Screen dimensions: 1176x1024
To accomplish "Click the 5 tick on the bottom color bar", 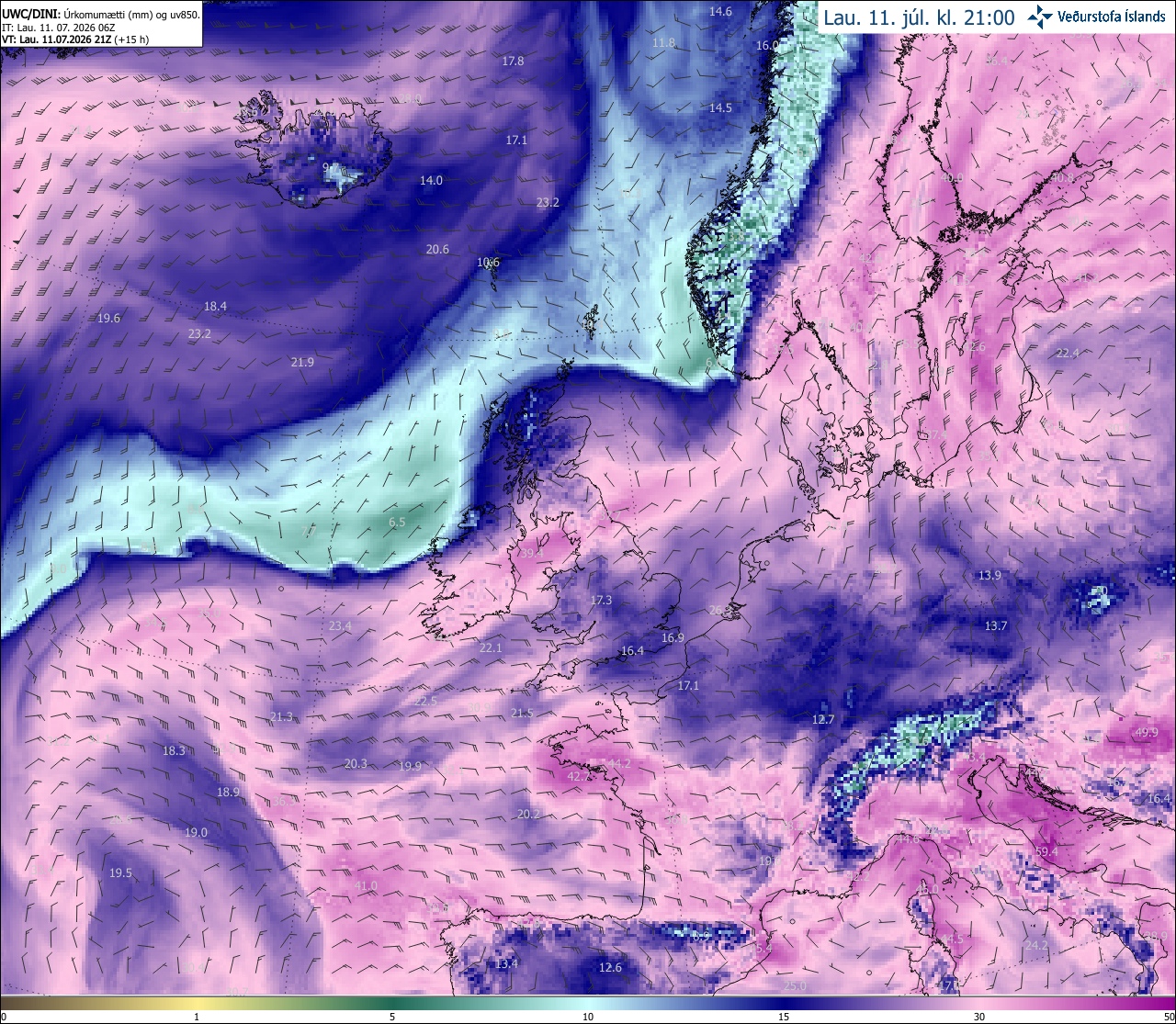I will pos(392,1017).
